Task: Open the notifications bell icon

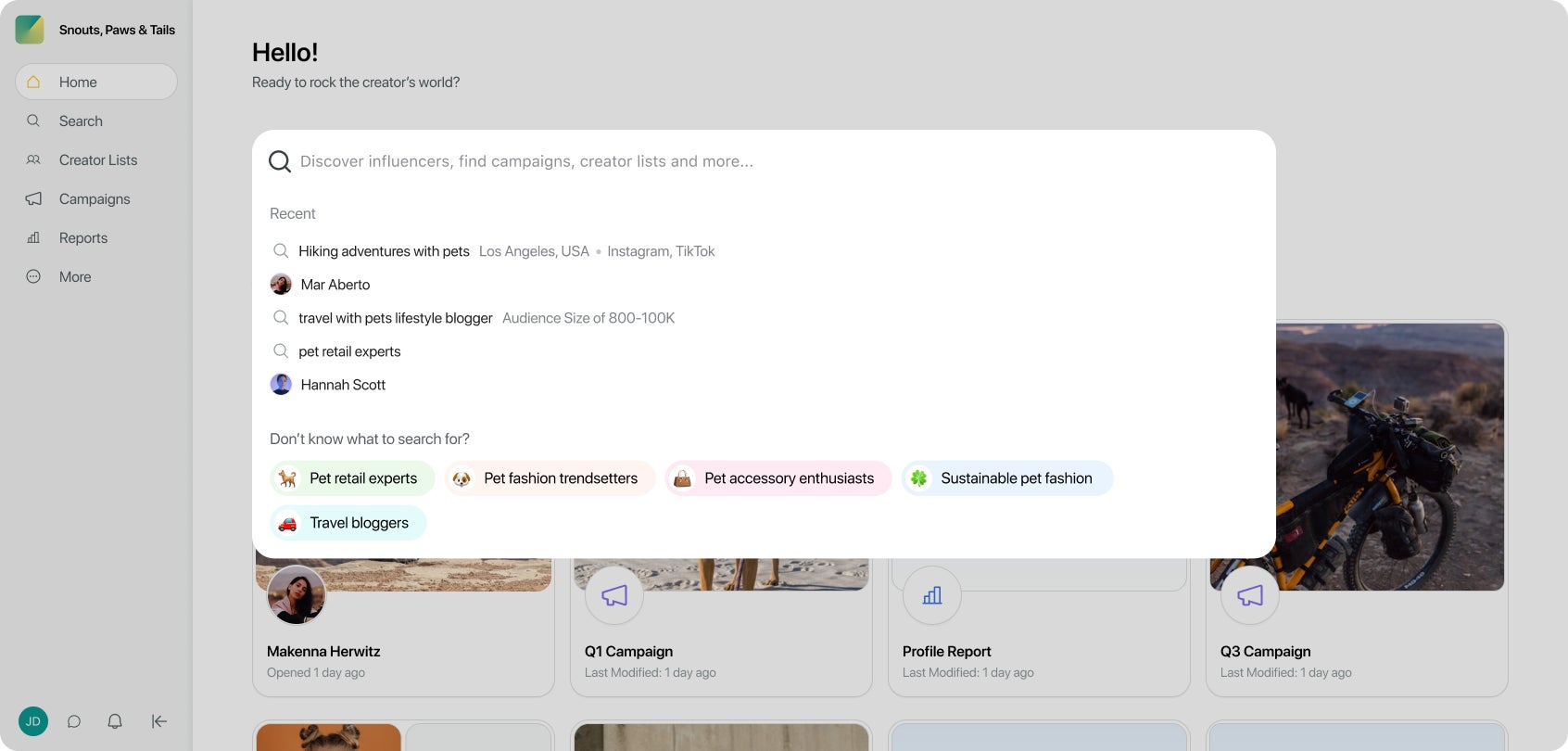Action: coord(115,721)
